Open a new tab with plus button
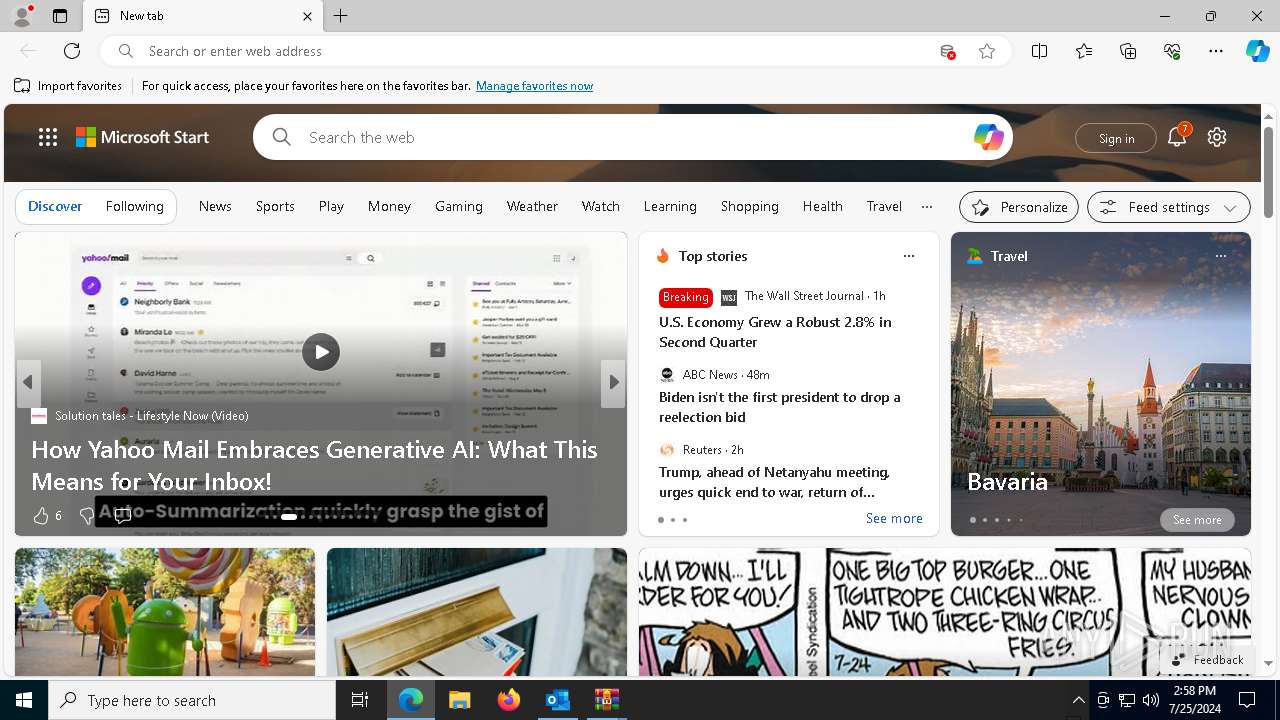1280x720 pixels. 340,16
